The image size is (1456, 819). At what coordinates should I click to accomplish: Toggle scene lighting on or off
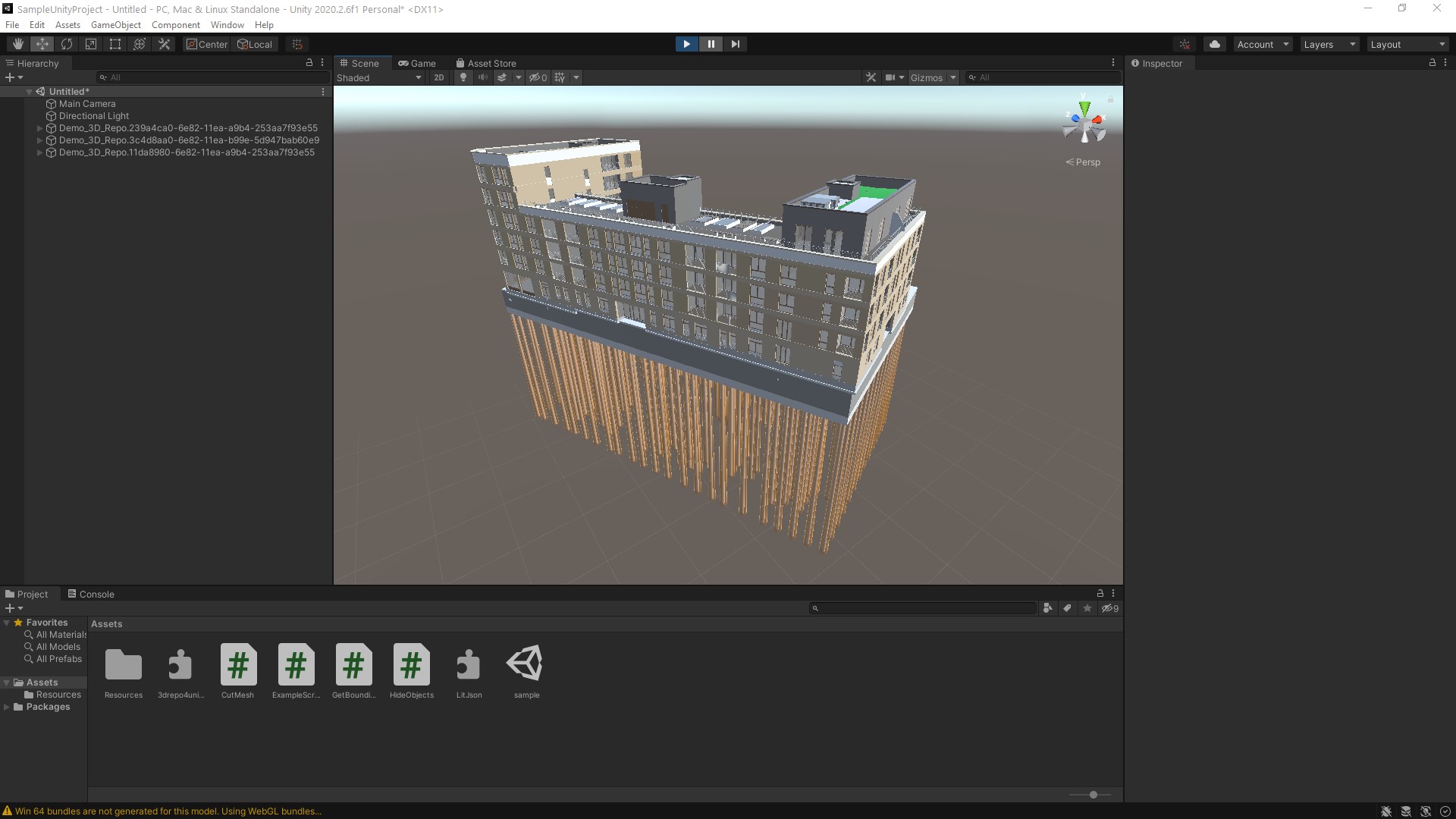tap(462, 77)
